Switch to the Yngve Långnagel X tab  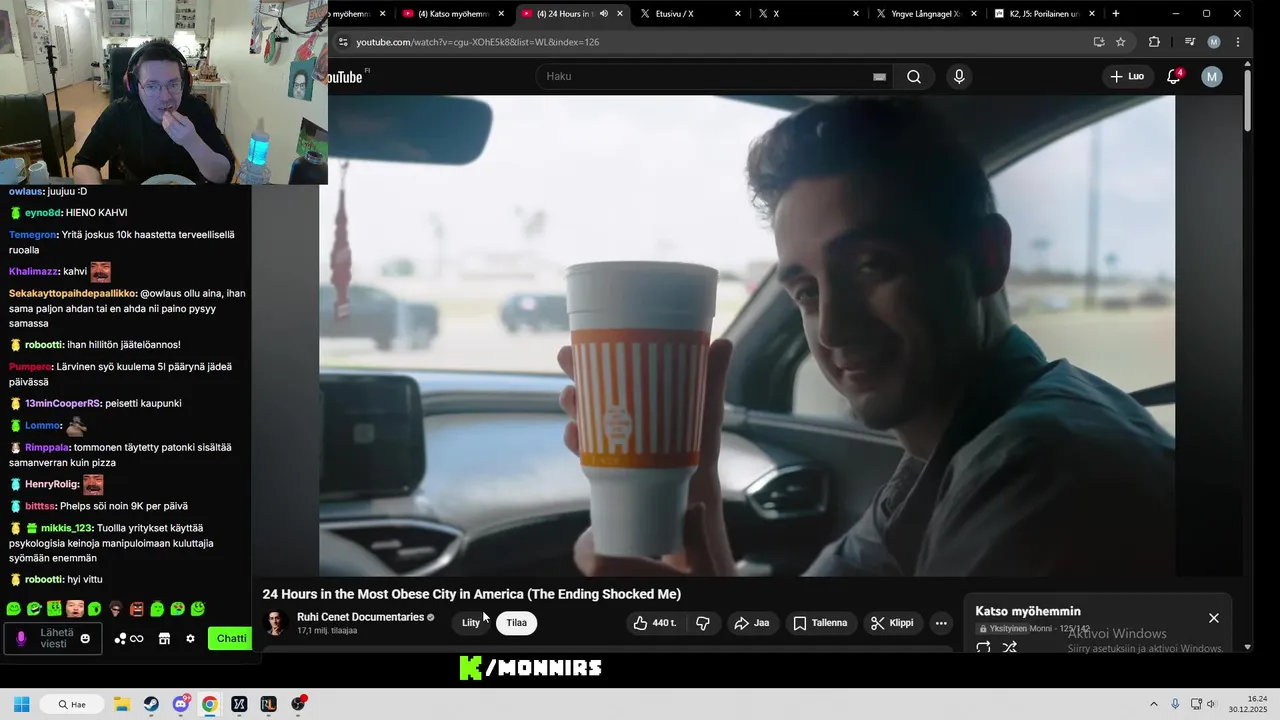(926, 14)
